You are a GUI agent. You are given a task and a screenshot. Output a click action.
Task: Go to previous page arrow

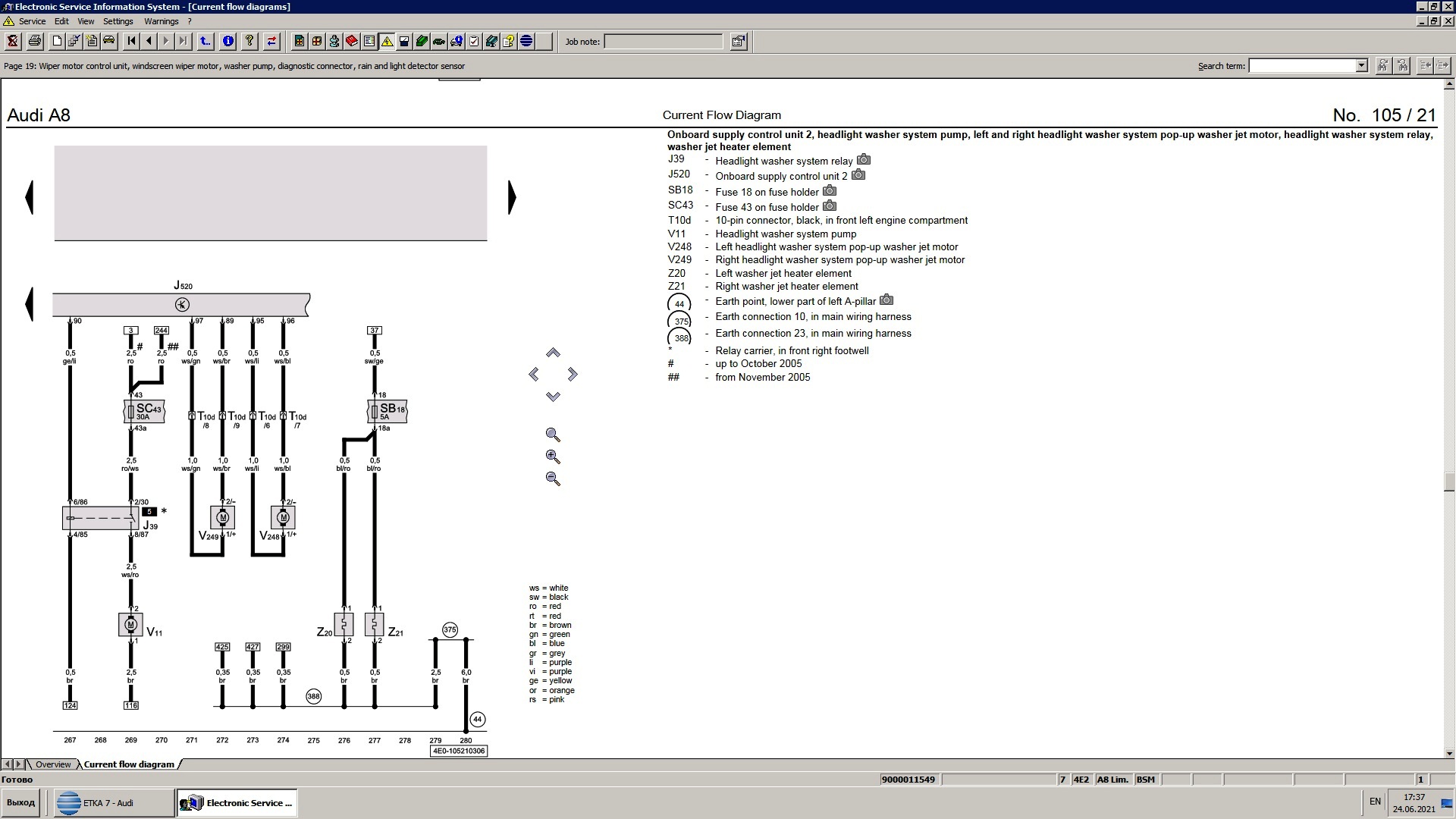coord(149,42)
